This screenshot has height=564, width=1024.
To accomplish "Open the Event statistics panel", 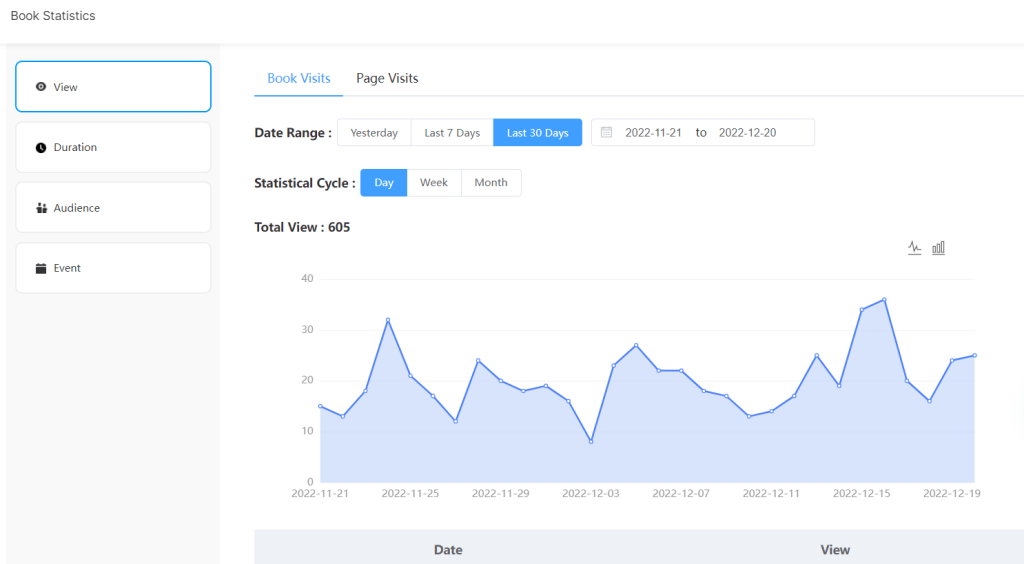I will [x=113, y=268].
